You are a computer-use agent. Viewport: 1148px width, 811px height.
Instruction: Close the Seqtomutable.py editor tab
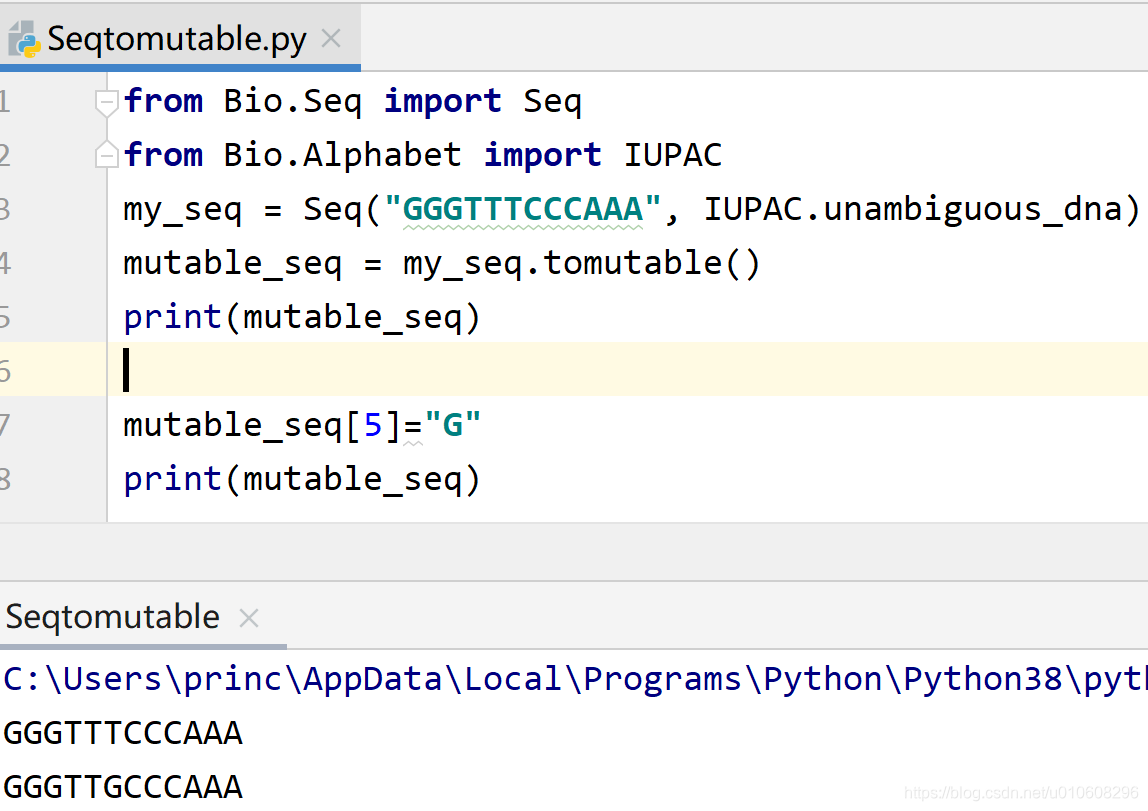click(x=331, y=39)
